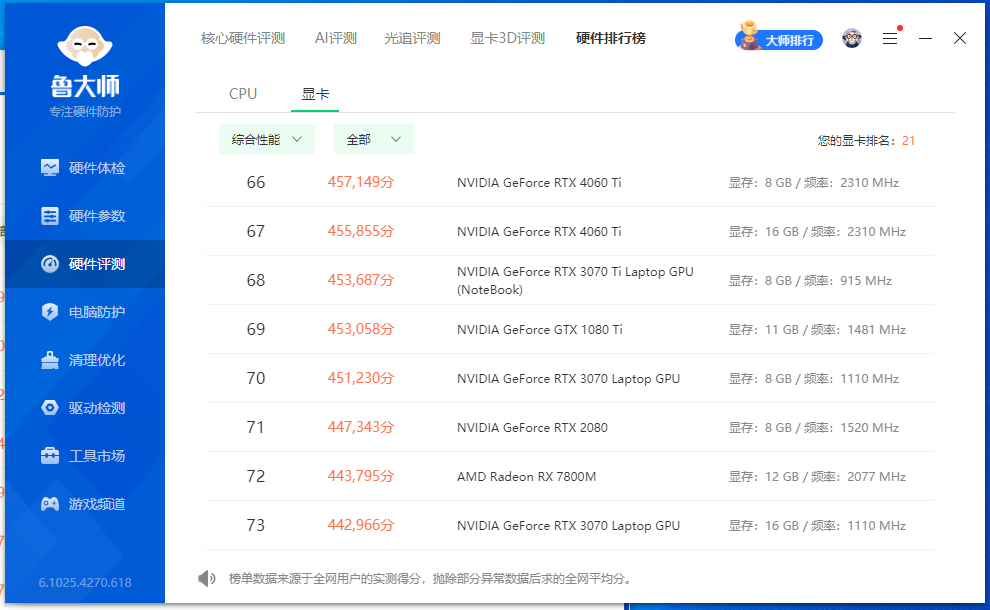Screen dimensions: 990x610
Task: Click the user avatar icon
Action: tap(852, 39)
